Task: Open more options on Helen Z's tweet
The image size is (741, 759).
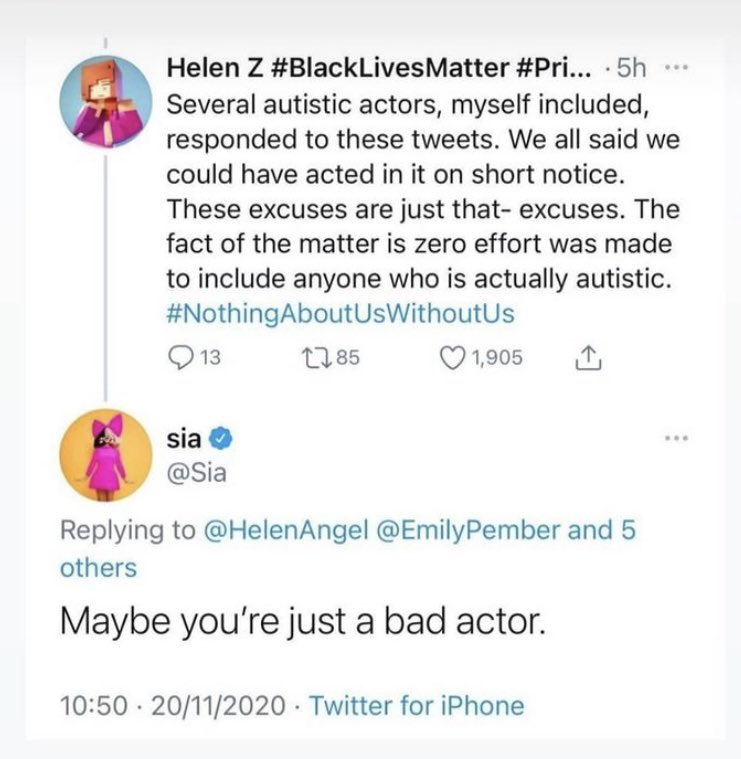Action: coord(679,67)
